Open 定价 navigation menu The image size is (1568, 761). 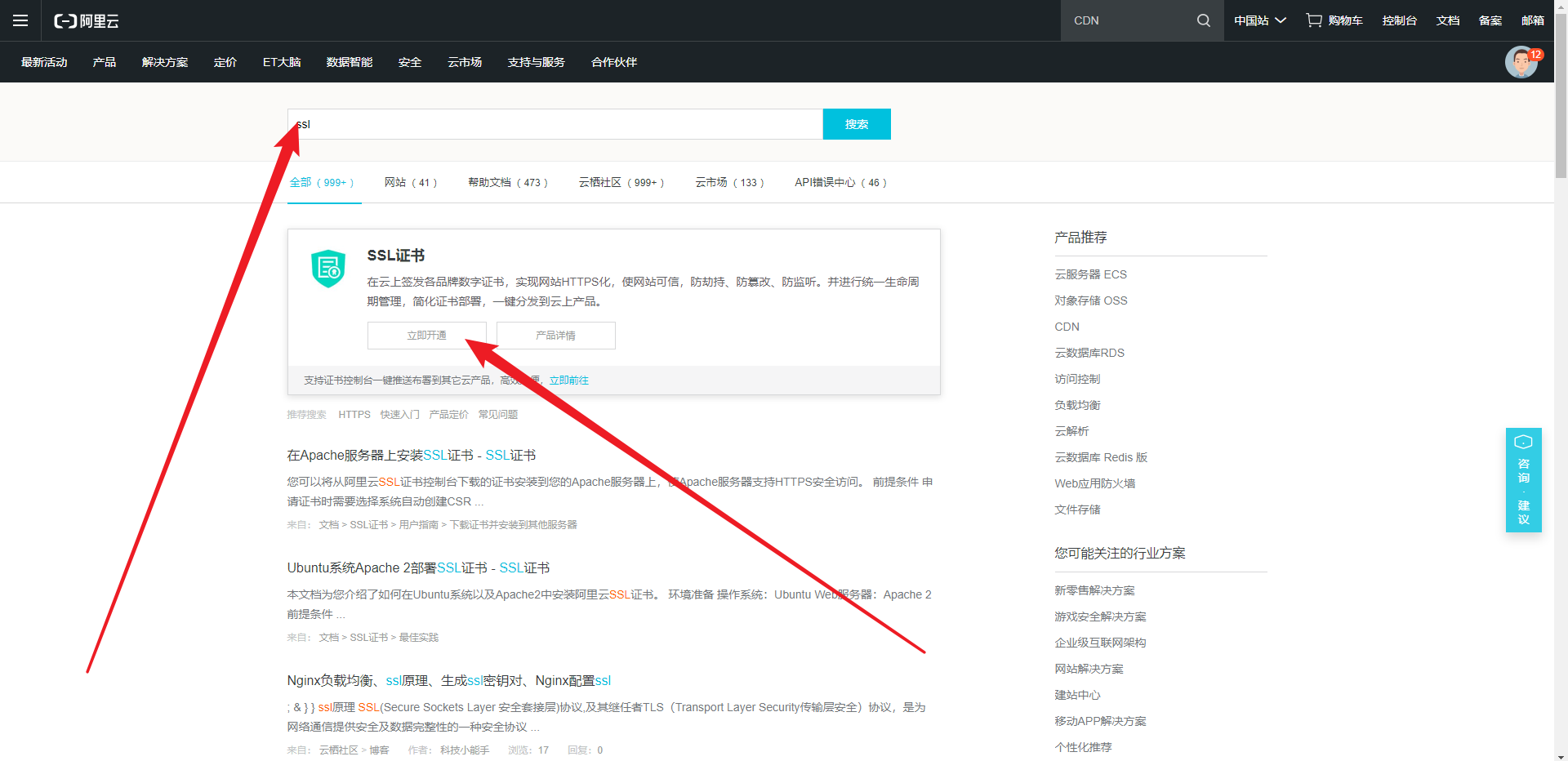[x=225, y=62]
